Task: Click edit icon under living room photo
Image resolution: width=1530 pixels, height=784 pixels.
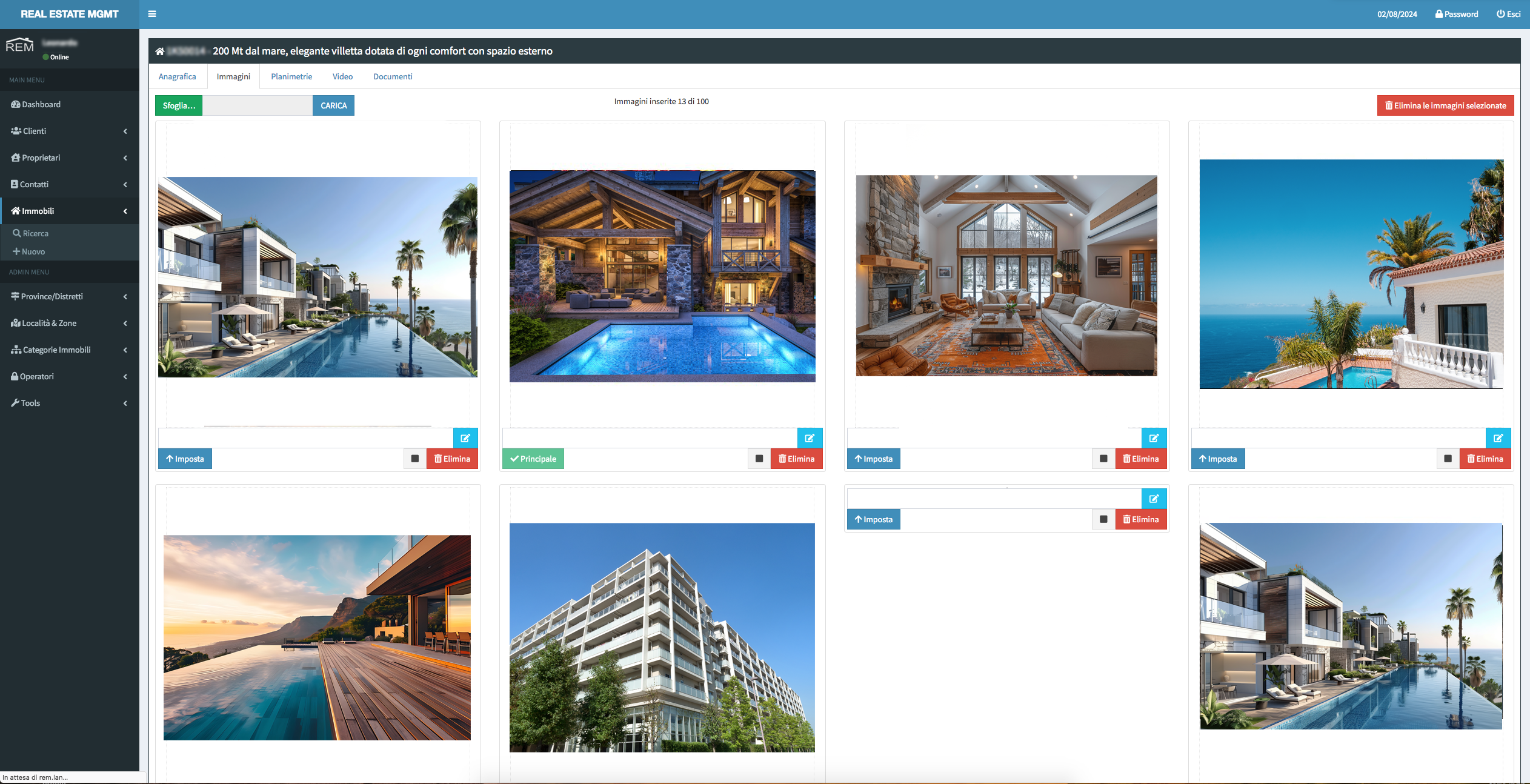Action: coord(1153,438)
